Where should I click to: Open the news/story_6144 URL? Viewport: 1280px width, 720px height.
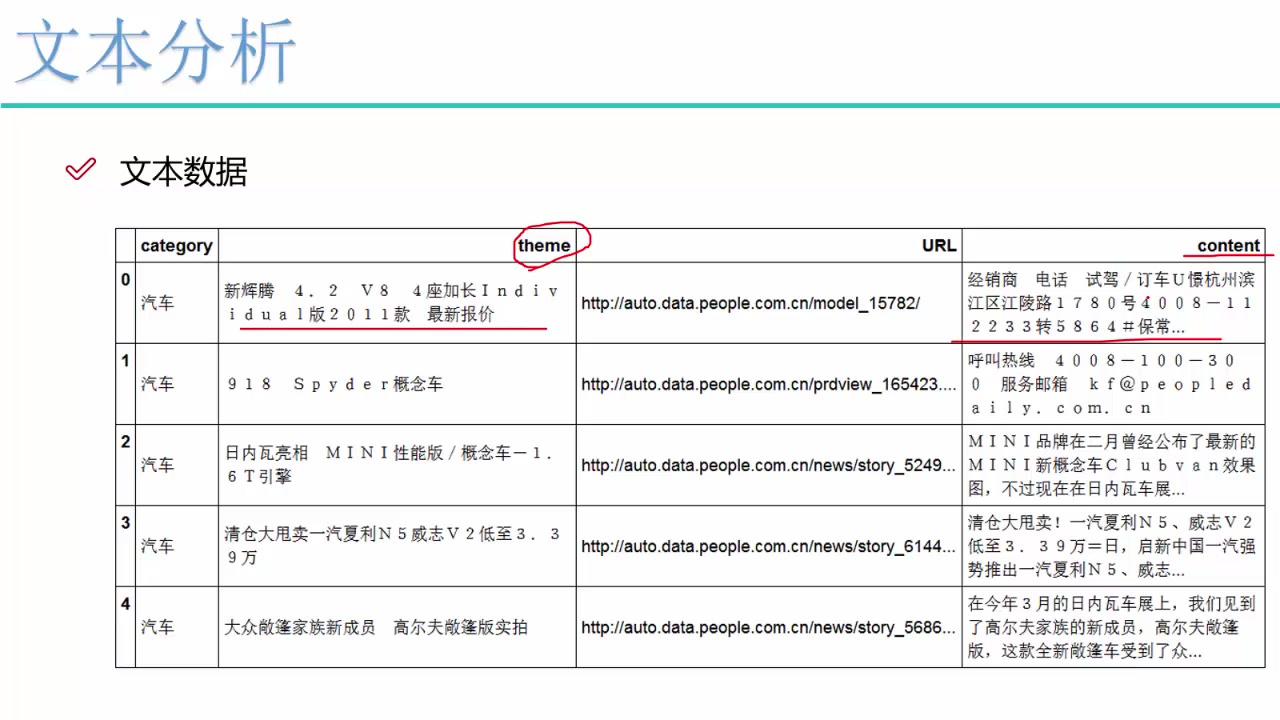click(x=769, y=546)
